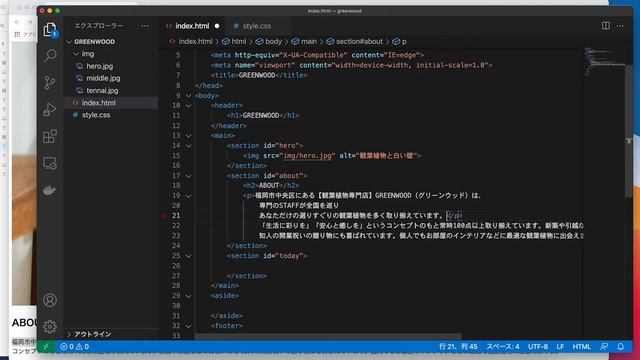Click the ABOUT heading text on line 18
Screen dimensions: 640x360
(x=269, y=185)
